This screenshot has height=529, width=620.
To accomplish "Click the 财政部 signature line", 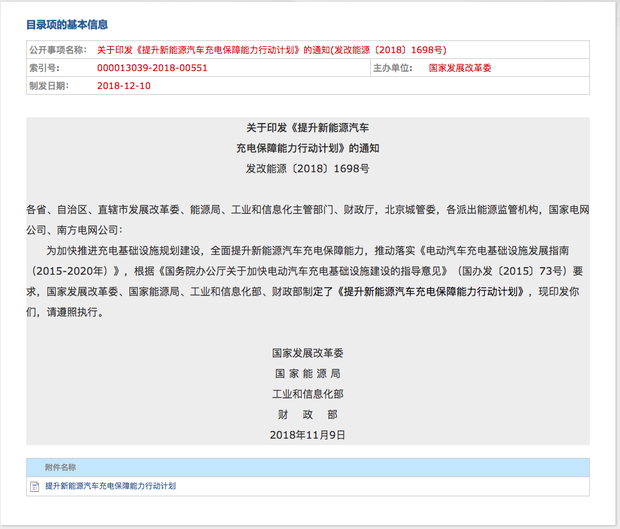I will (x=308, y=414).
